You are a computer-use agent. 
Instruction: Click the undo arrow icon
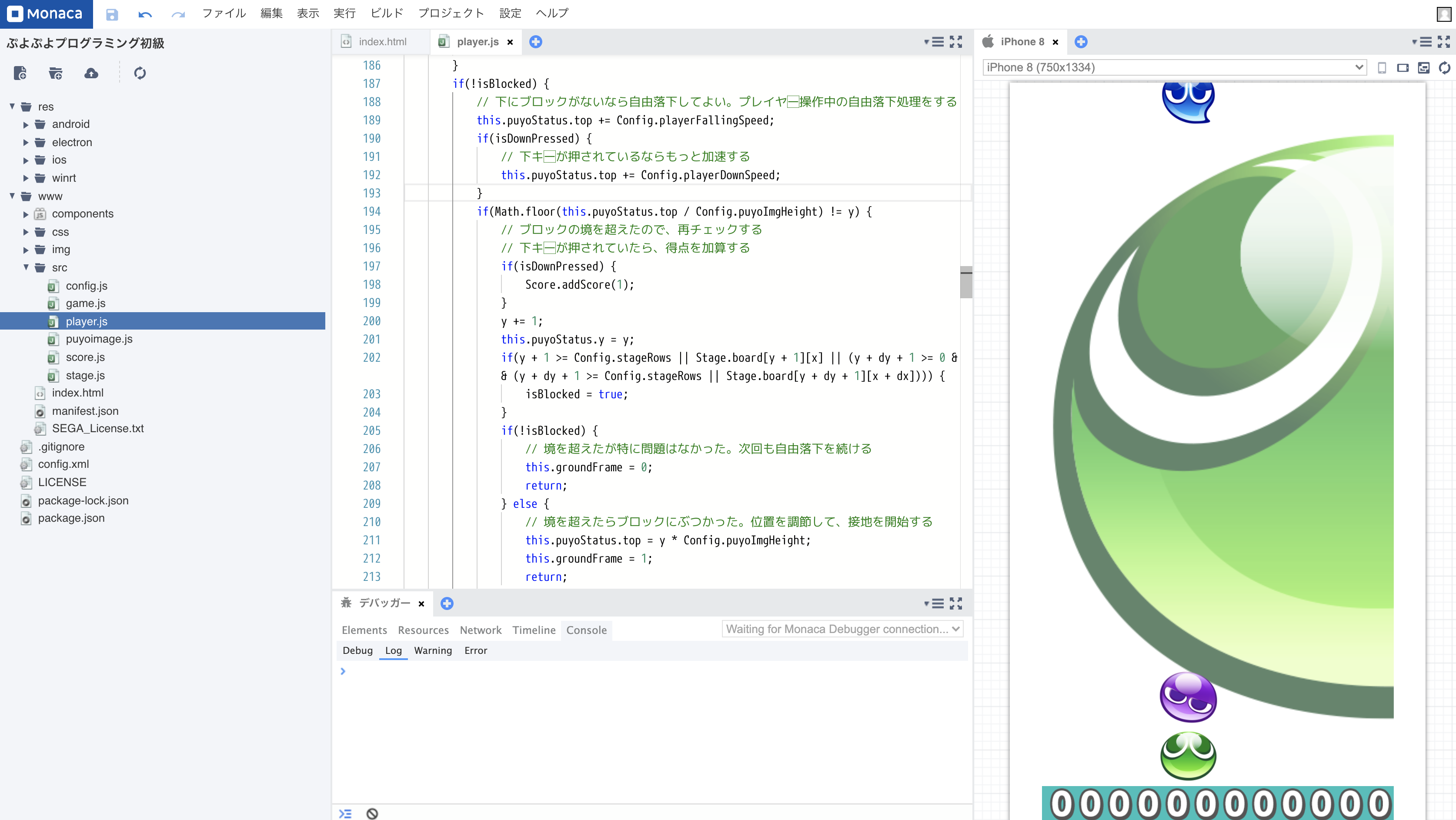[x=145, y=14]
